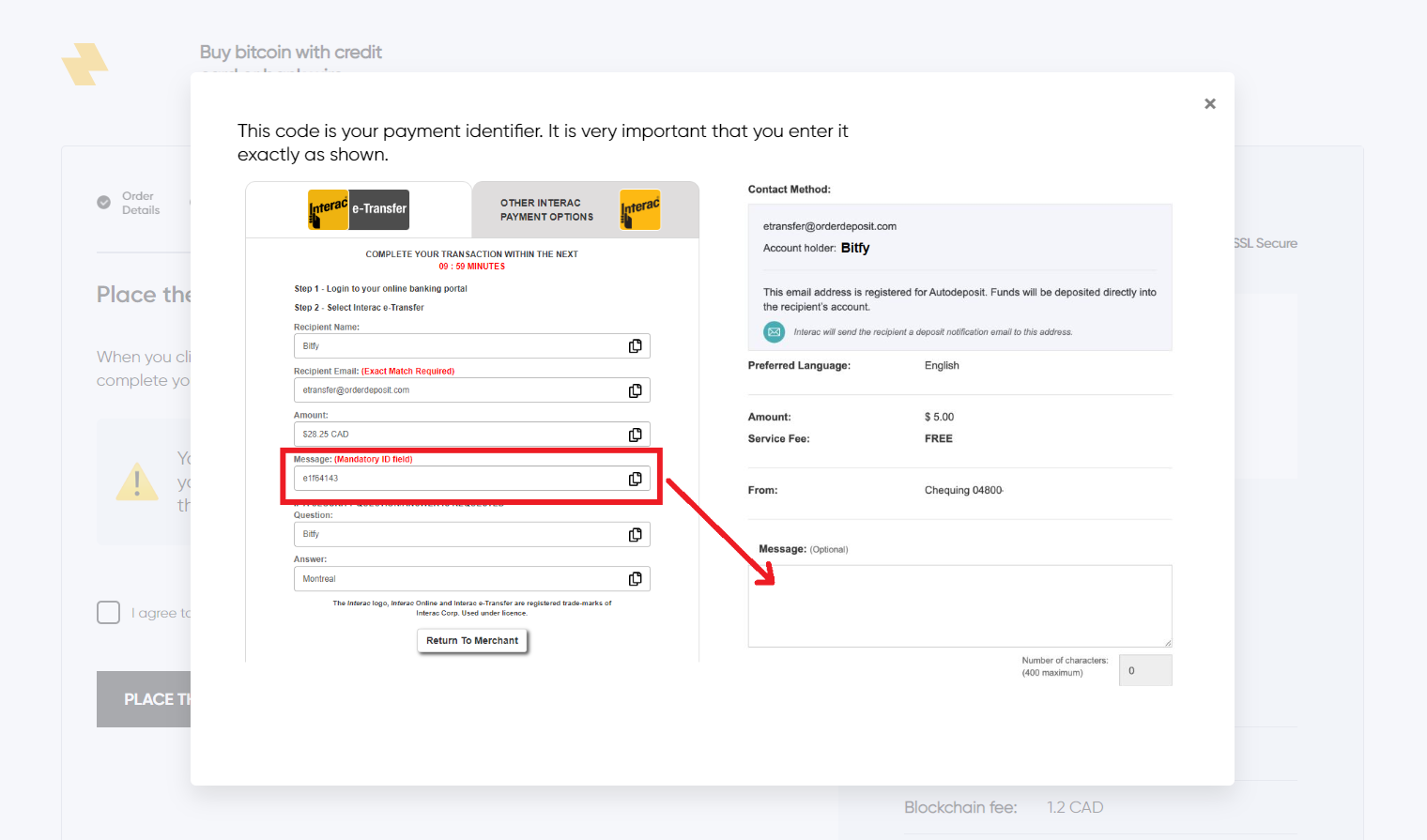Click the Place button on background page

pyautogui.click(x=144, y=699)
